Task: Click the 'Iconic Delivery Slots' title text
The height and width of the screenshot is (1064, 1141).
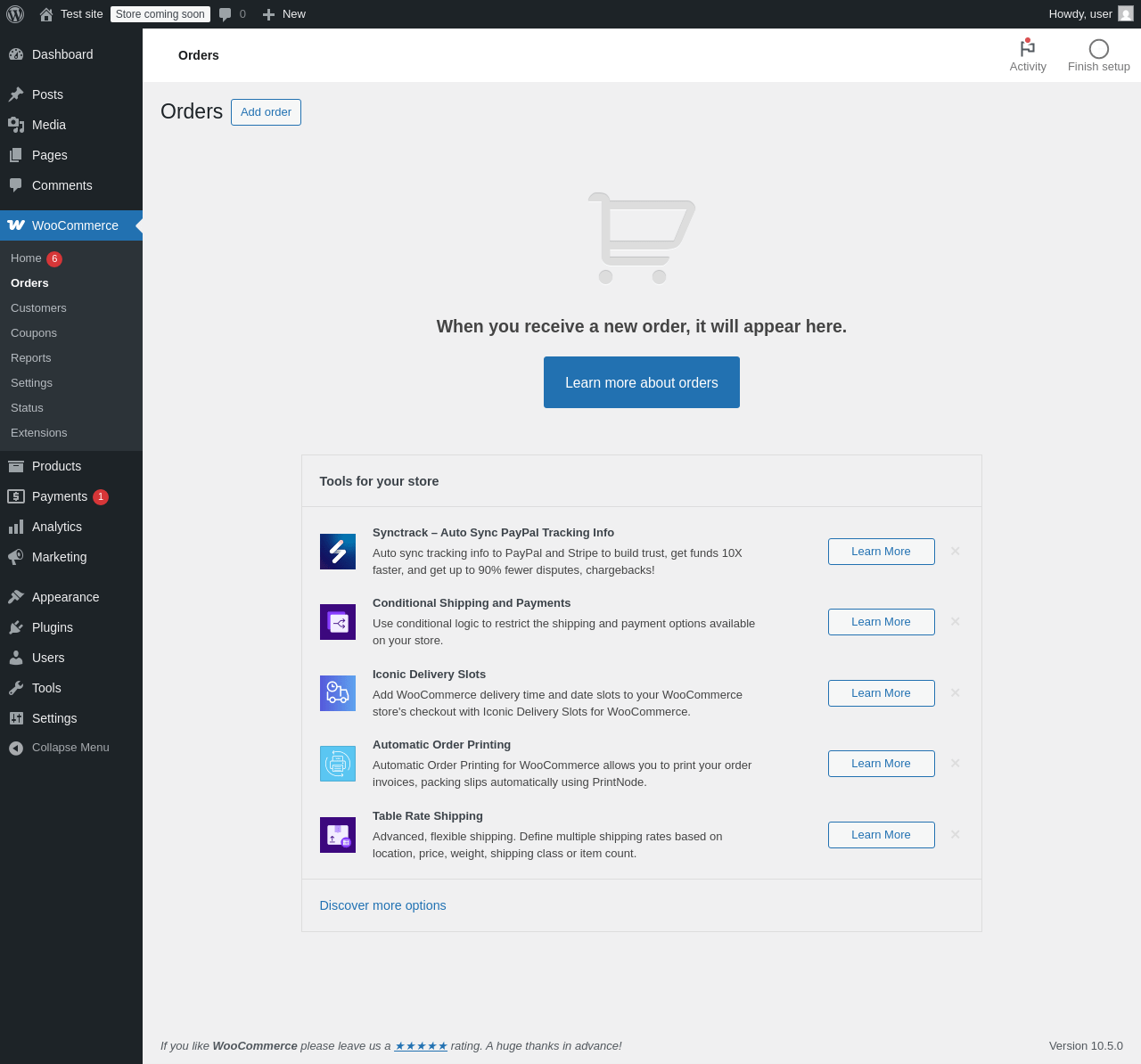Action: [x=430, y=675]
